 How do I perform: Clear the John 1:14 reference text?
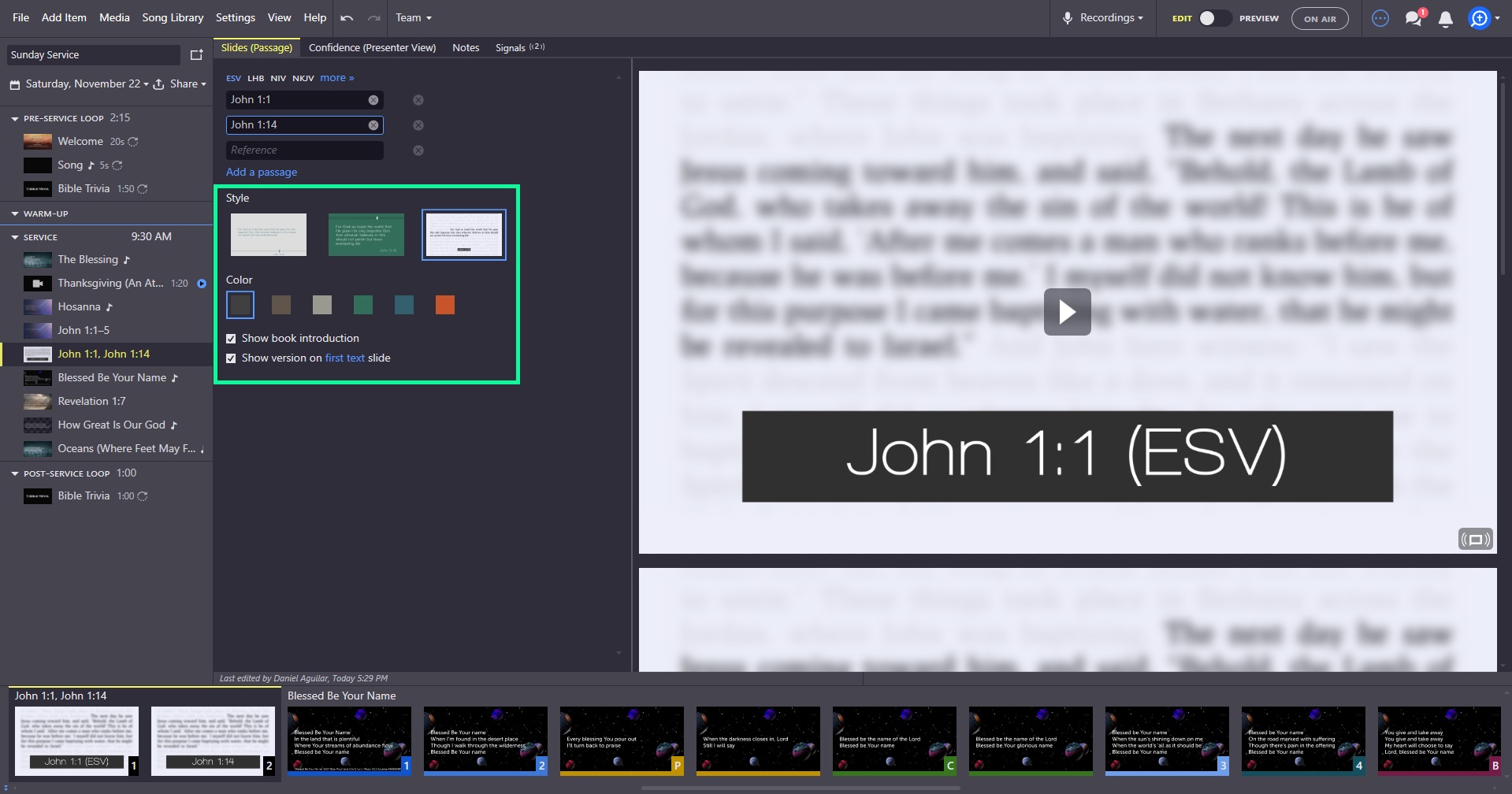[x=373, y=125]
